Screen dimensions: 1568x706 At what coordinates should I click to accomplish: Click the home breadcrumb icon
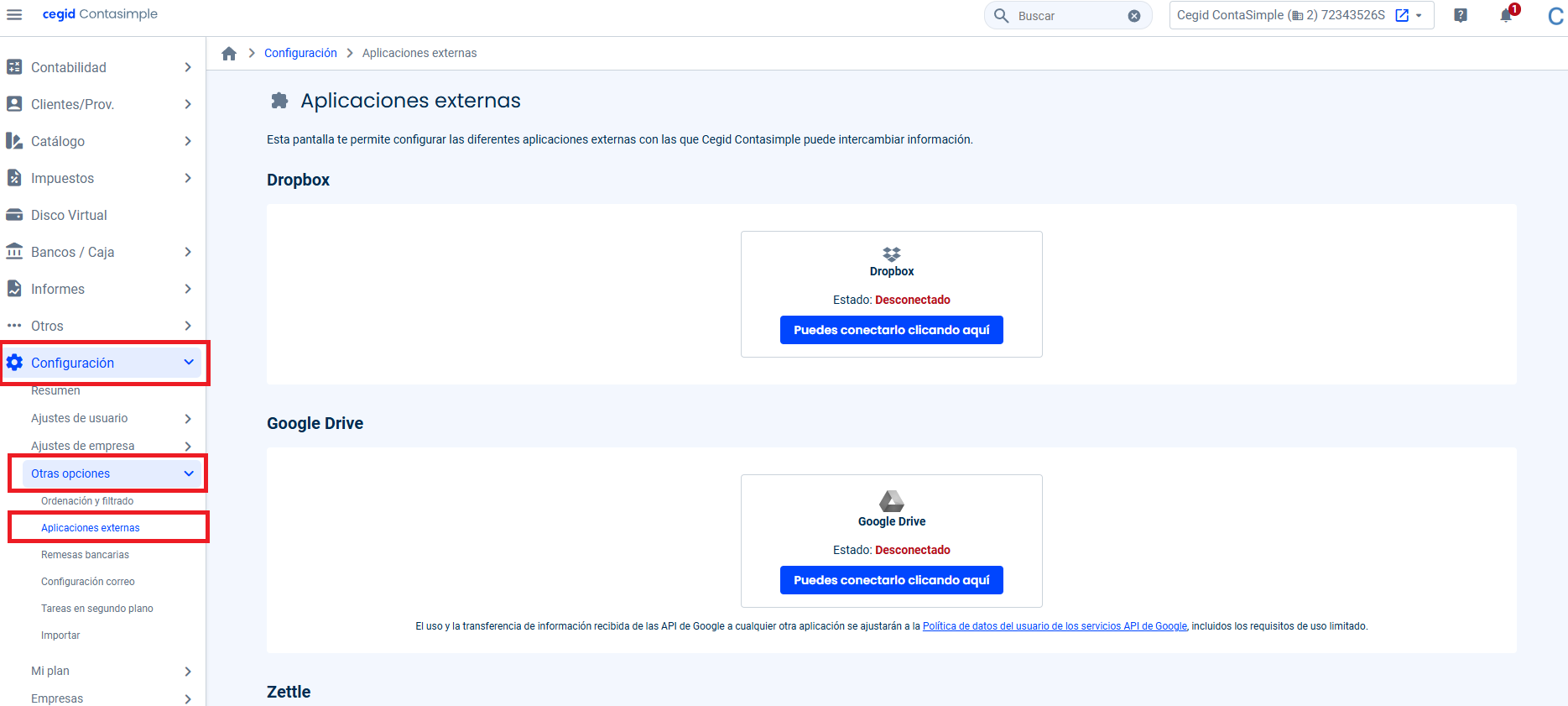229,53
